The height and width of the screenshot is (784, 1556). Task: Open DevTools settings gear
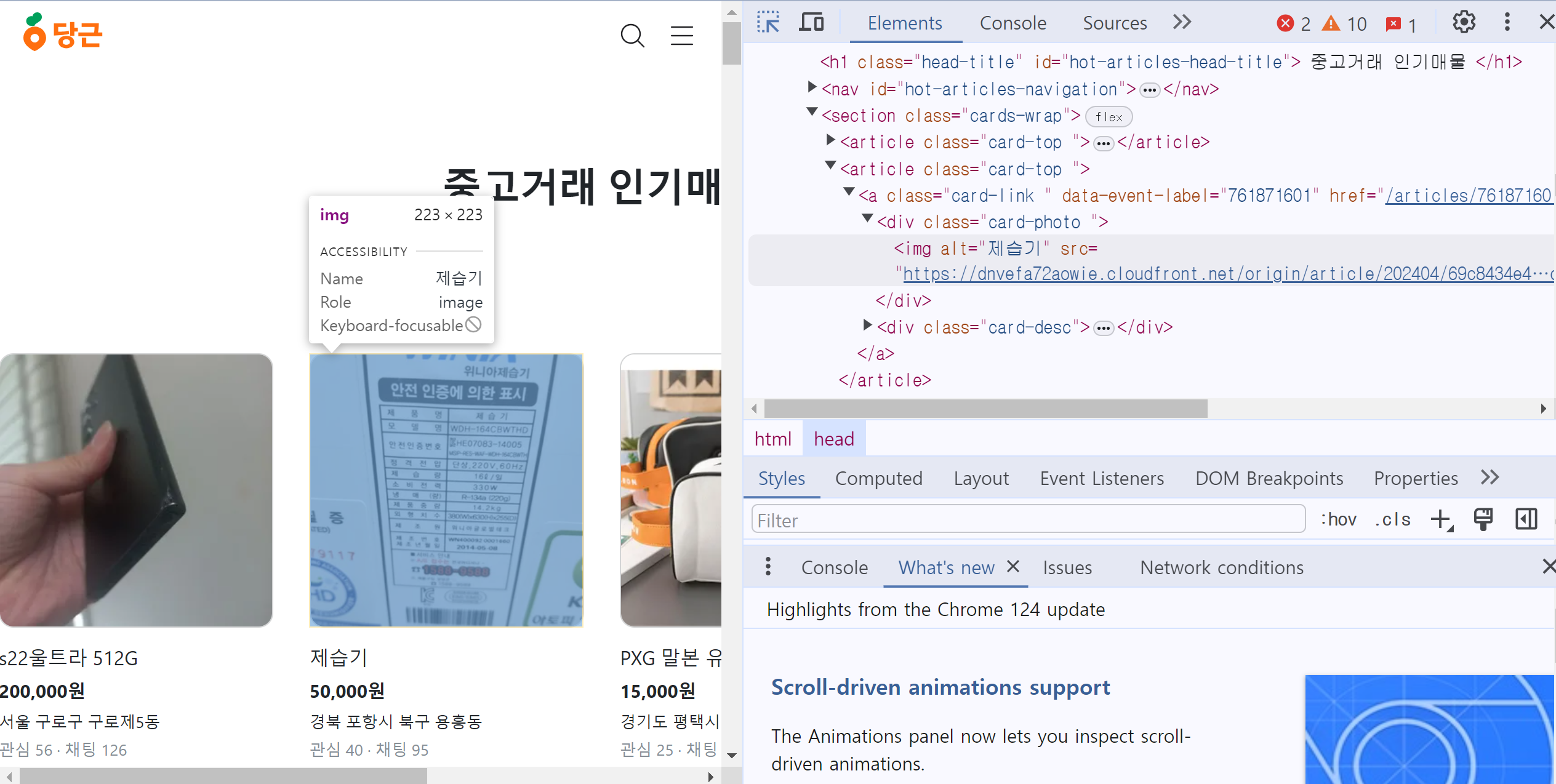click(1464, 23)
